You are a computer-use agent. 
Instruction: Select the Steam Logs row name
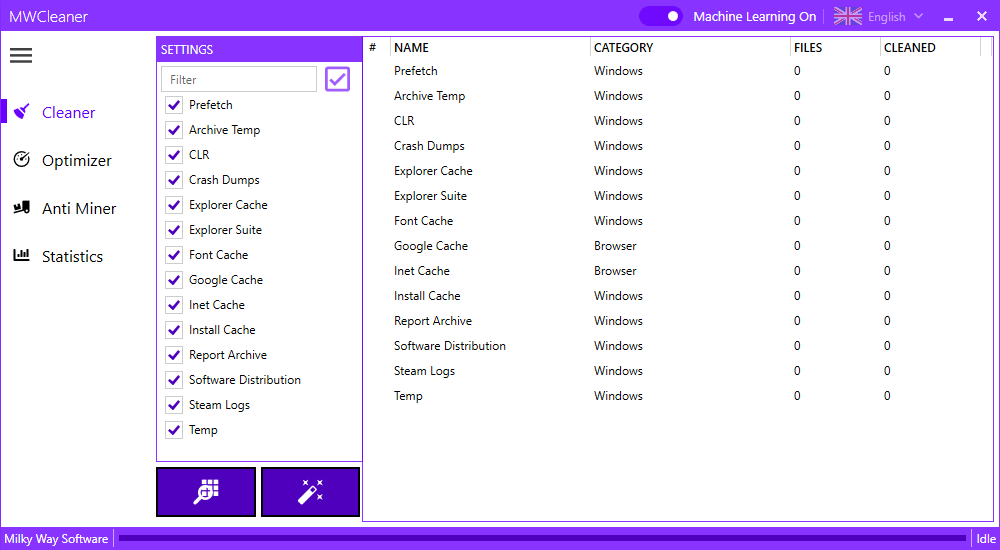tap(424, 371)
